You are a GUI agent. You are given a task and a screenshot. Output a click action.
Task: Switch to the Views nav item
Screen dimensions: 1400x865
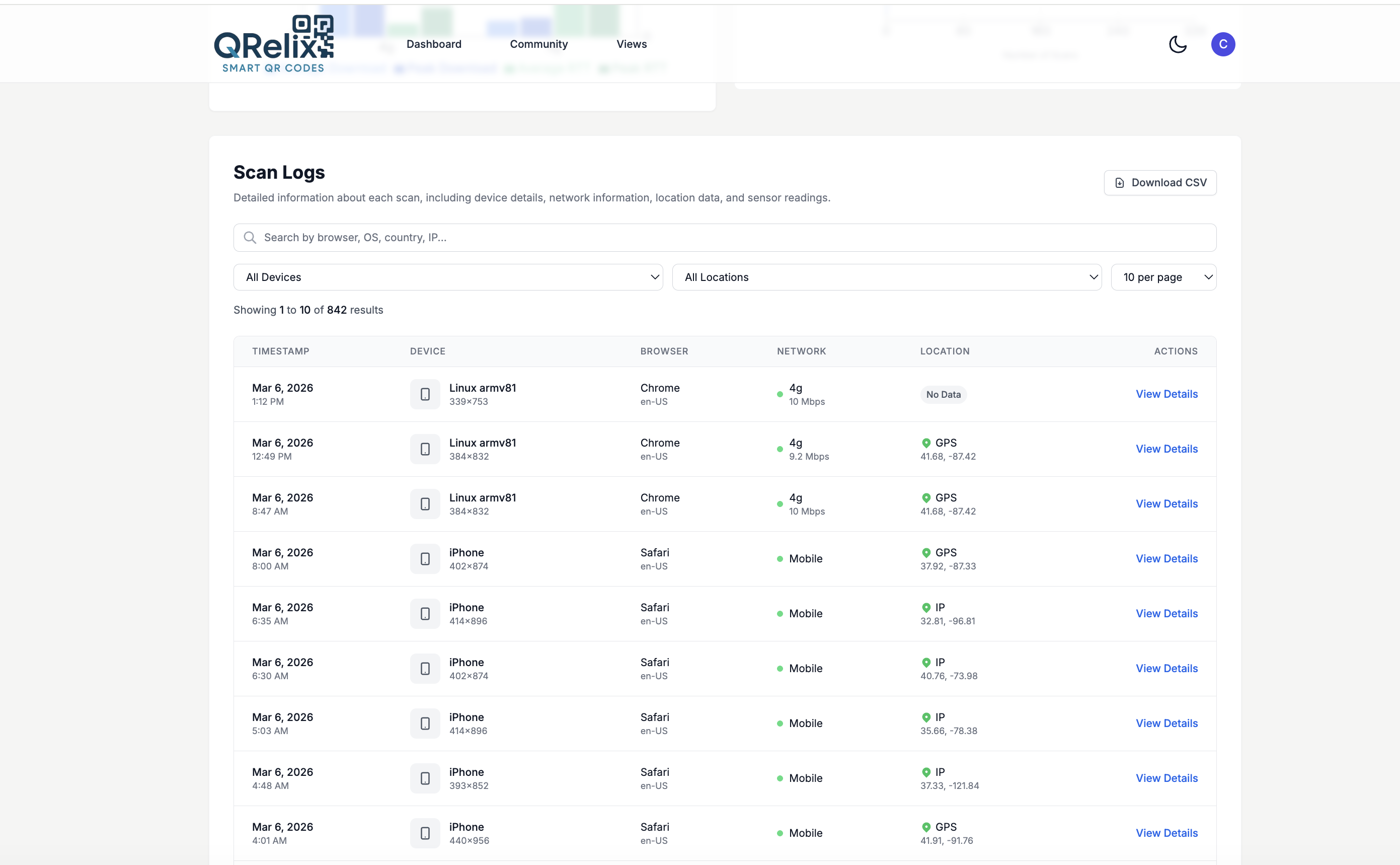(631, 44)
